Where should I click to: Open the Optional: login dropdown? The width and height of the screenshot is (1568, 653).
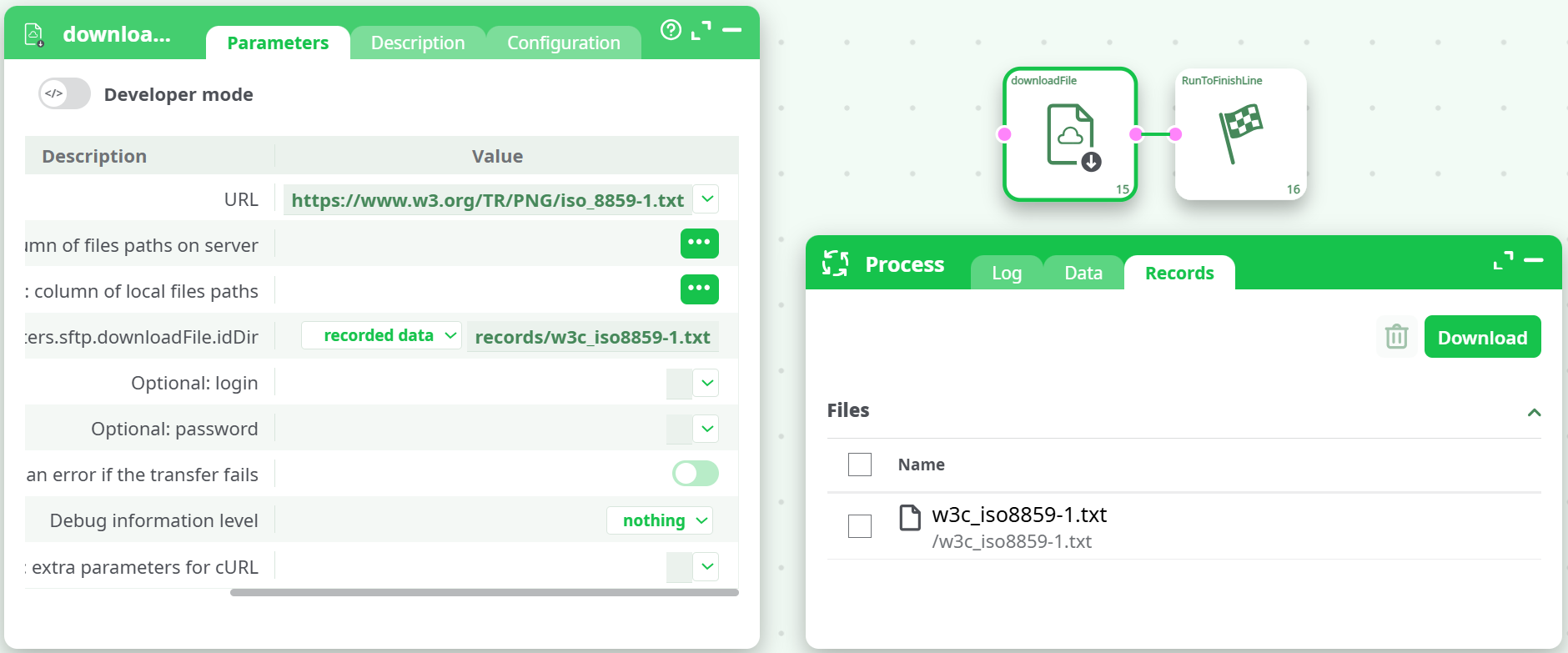click(706, 383)
